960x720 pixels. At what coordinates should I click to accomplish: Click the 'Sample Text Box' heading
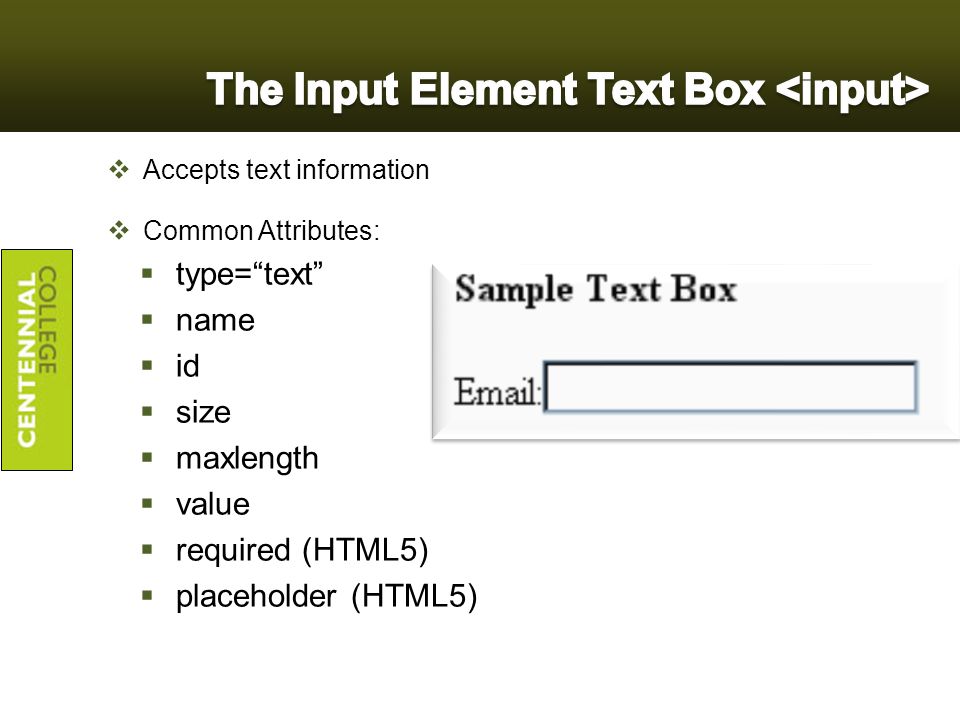click(596, 289)
